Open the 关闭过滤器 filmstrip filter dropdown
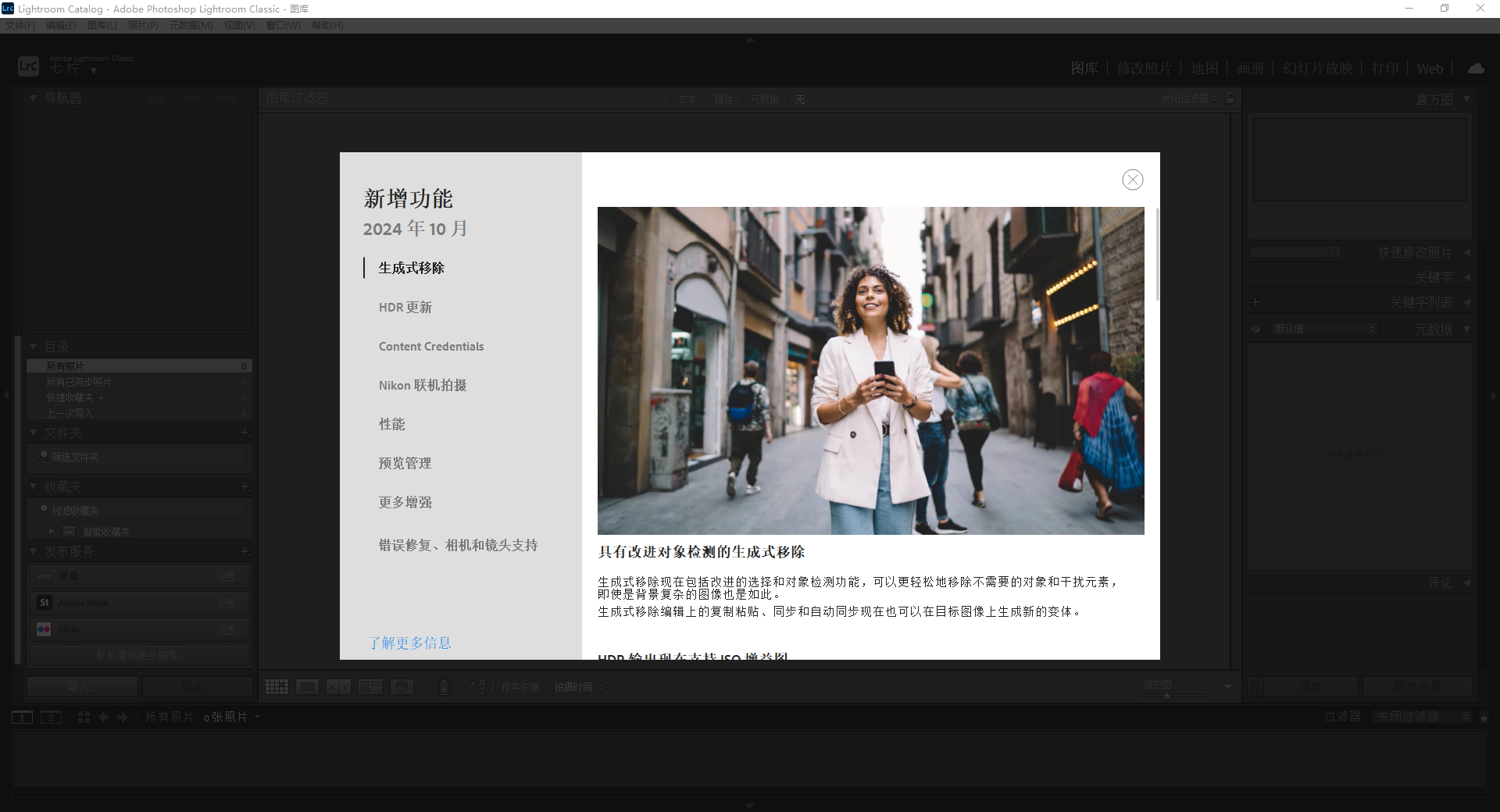Viewport: 1500px width, 812px height. tap(1423, 717)
